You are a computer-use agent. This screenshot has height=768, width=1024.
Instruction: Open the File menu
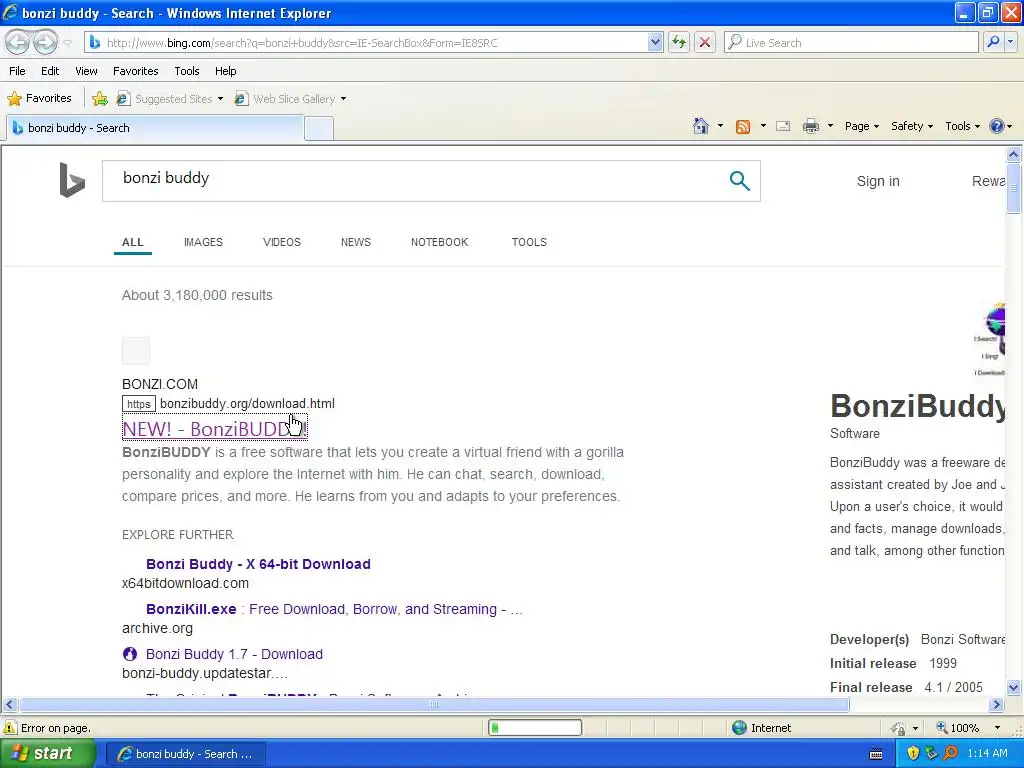[x=17, y=71]
